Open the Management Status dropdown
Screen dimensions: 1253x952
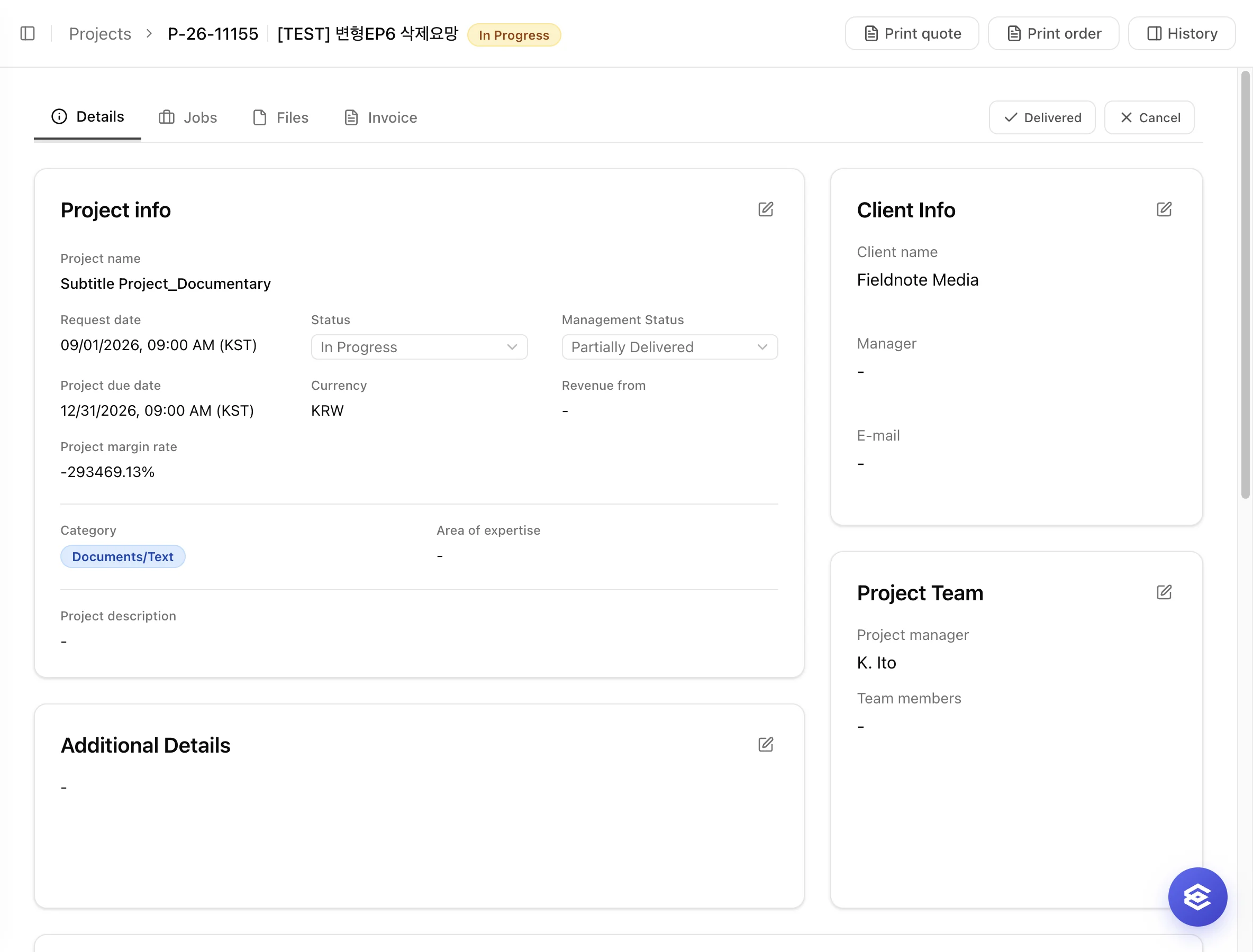(x=669, y=347)
